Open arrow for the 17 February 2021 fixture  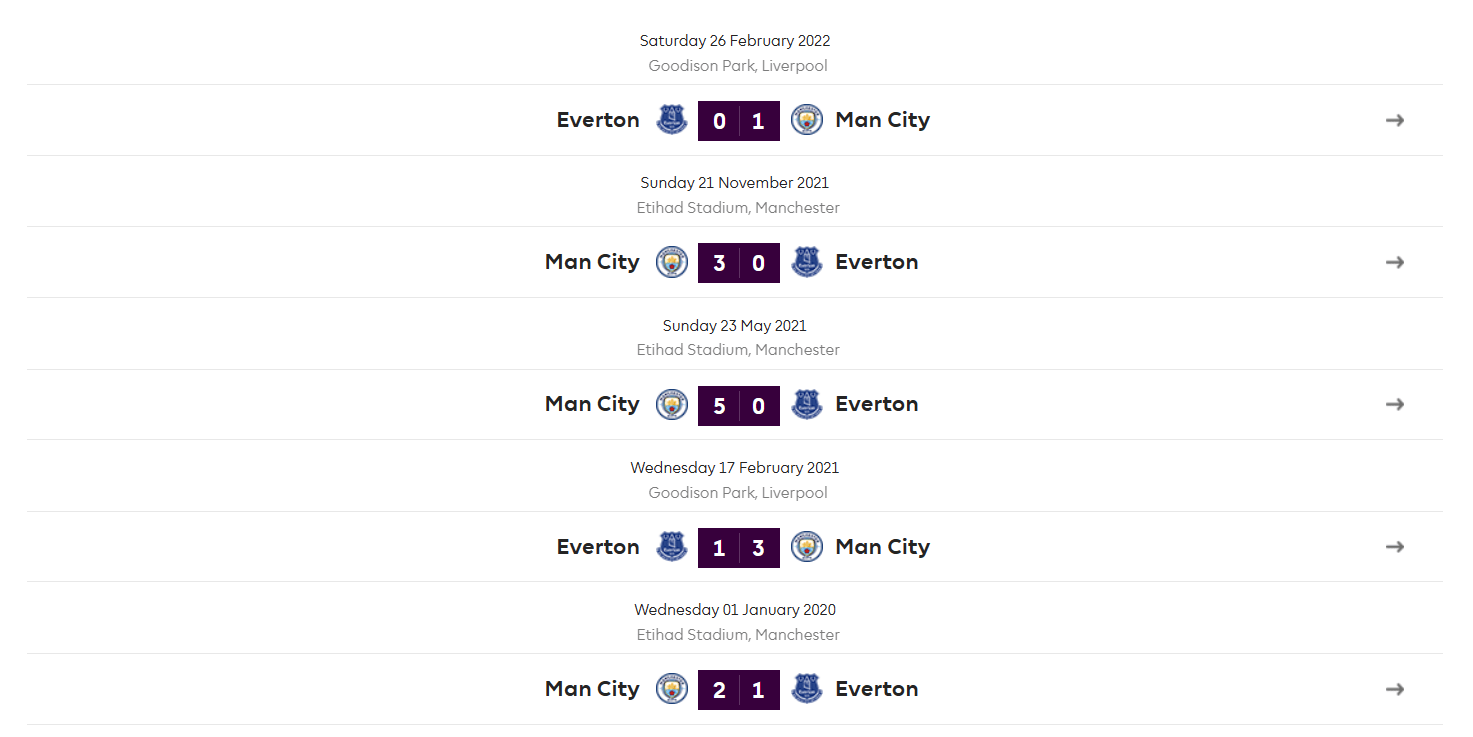tap(1395, 547)
